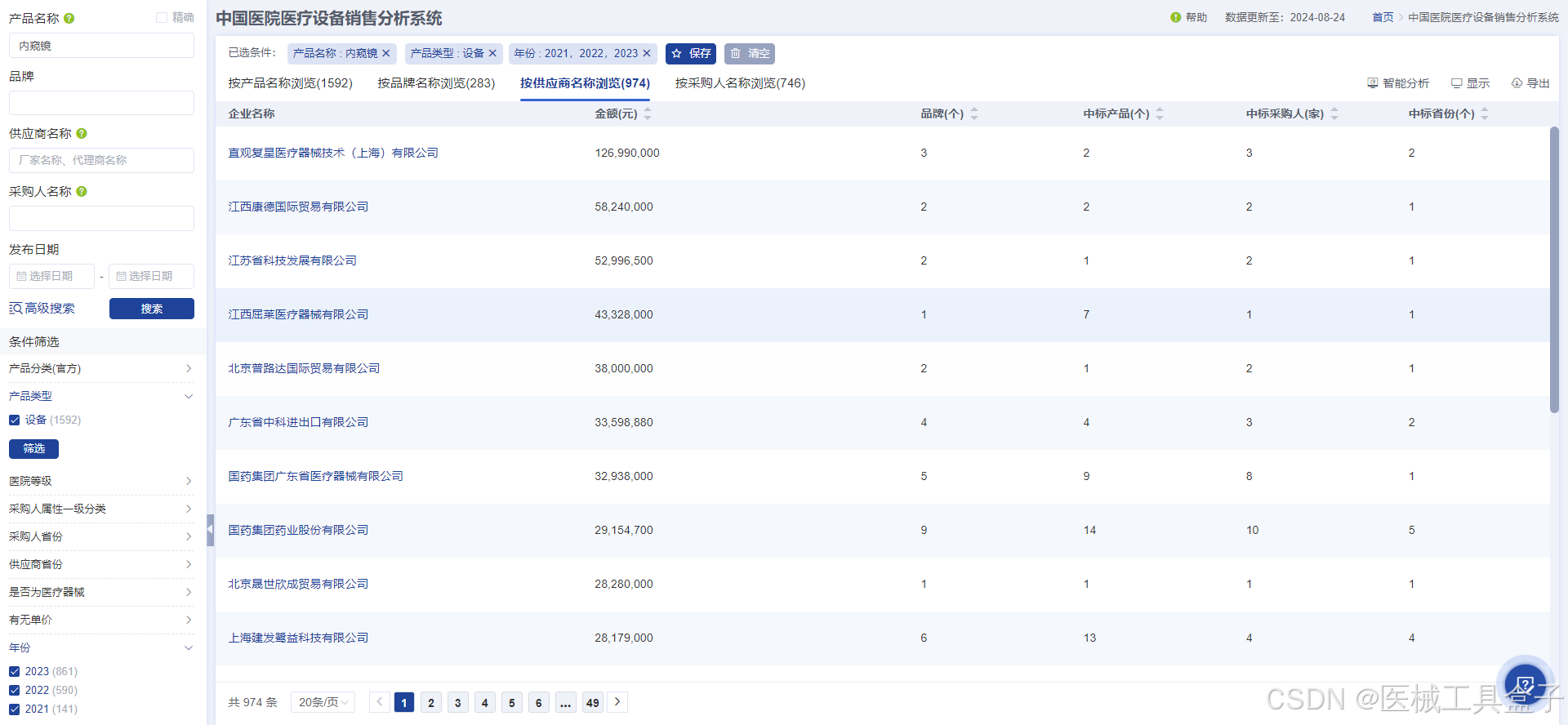Image resolution: width=1568 pixels, height=725 pixels.
Task: Click the 供应商名称 input field
Action: [x=101, y=160]
